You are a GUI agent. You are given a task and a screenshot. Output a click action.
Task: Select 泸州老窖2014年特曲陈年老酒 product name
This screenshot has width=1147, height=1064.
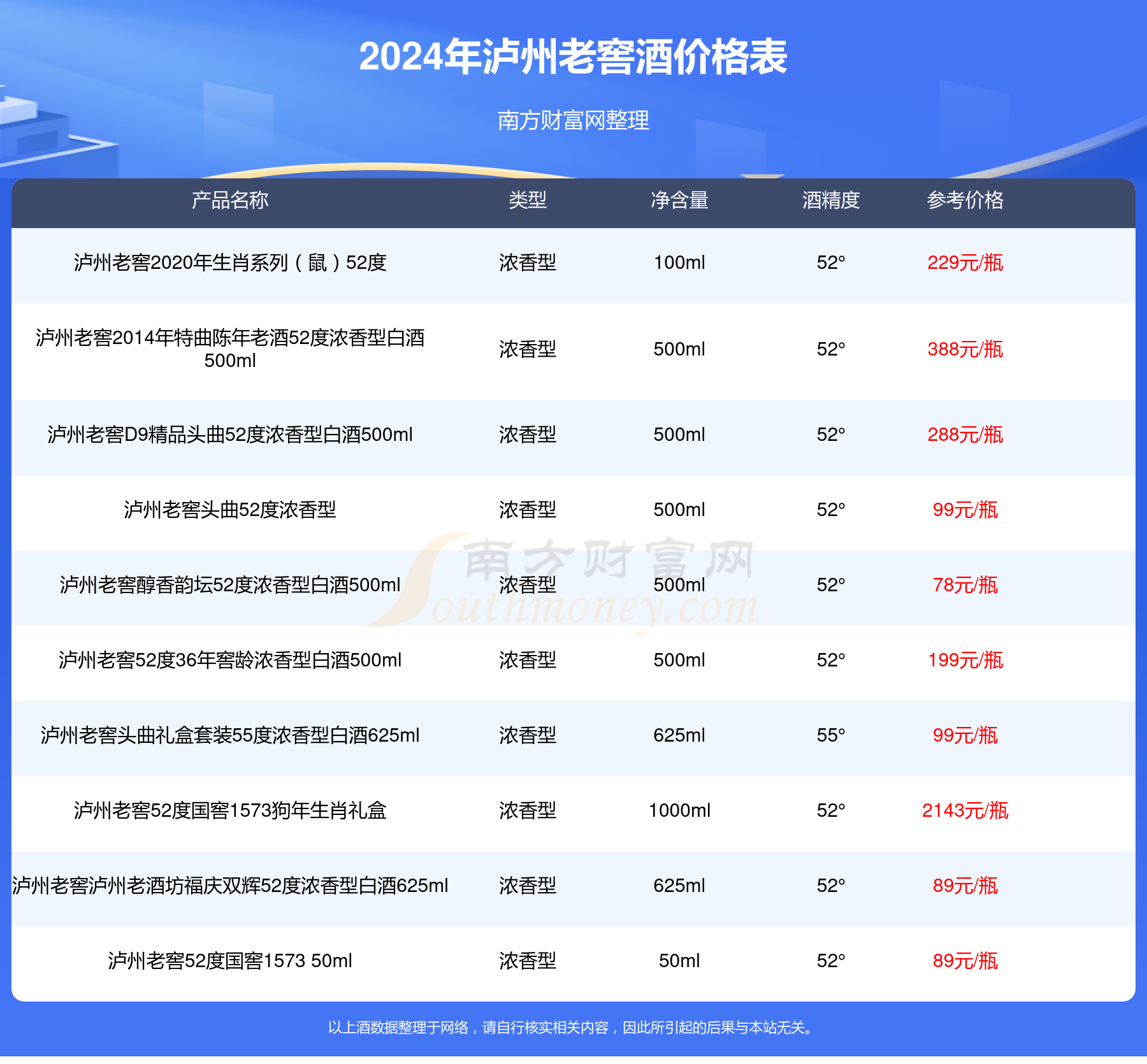tap(230, 349)
